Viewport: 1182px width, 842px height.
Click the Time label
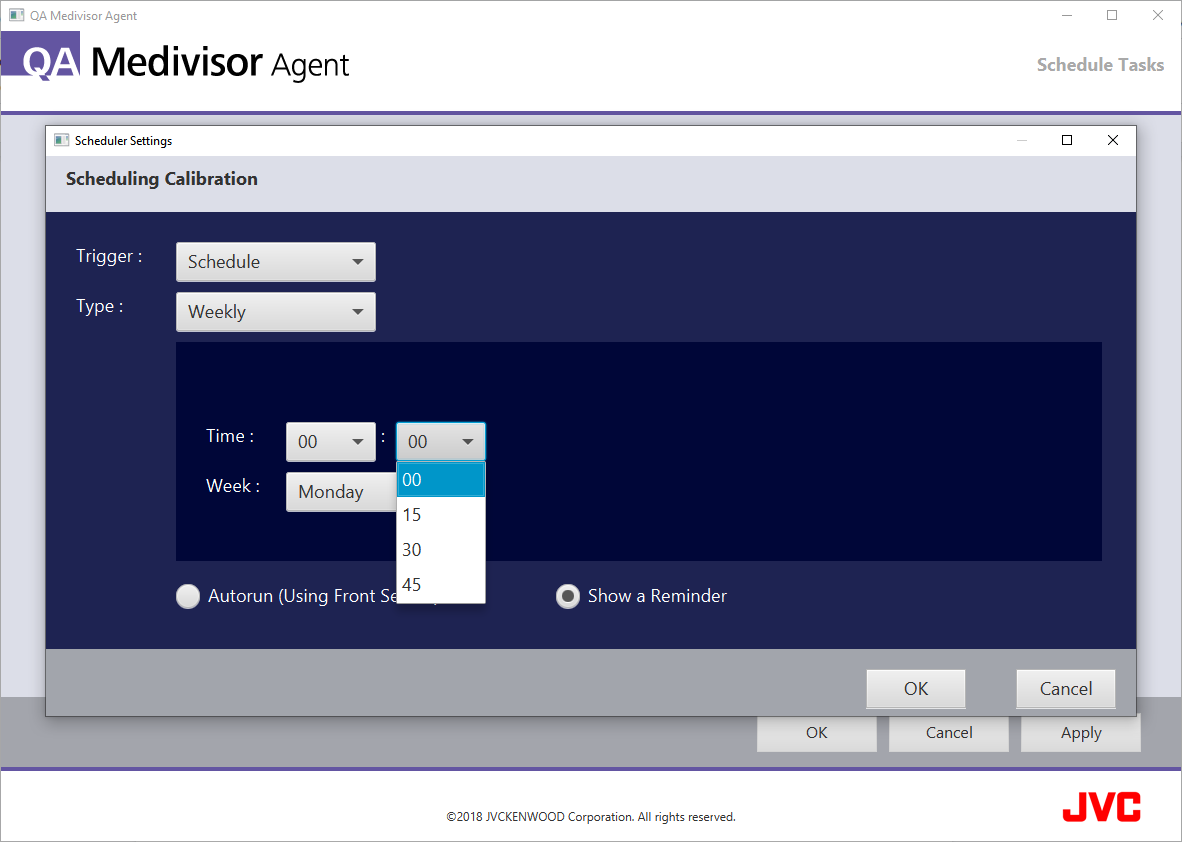click(x=230, y=436)
